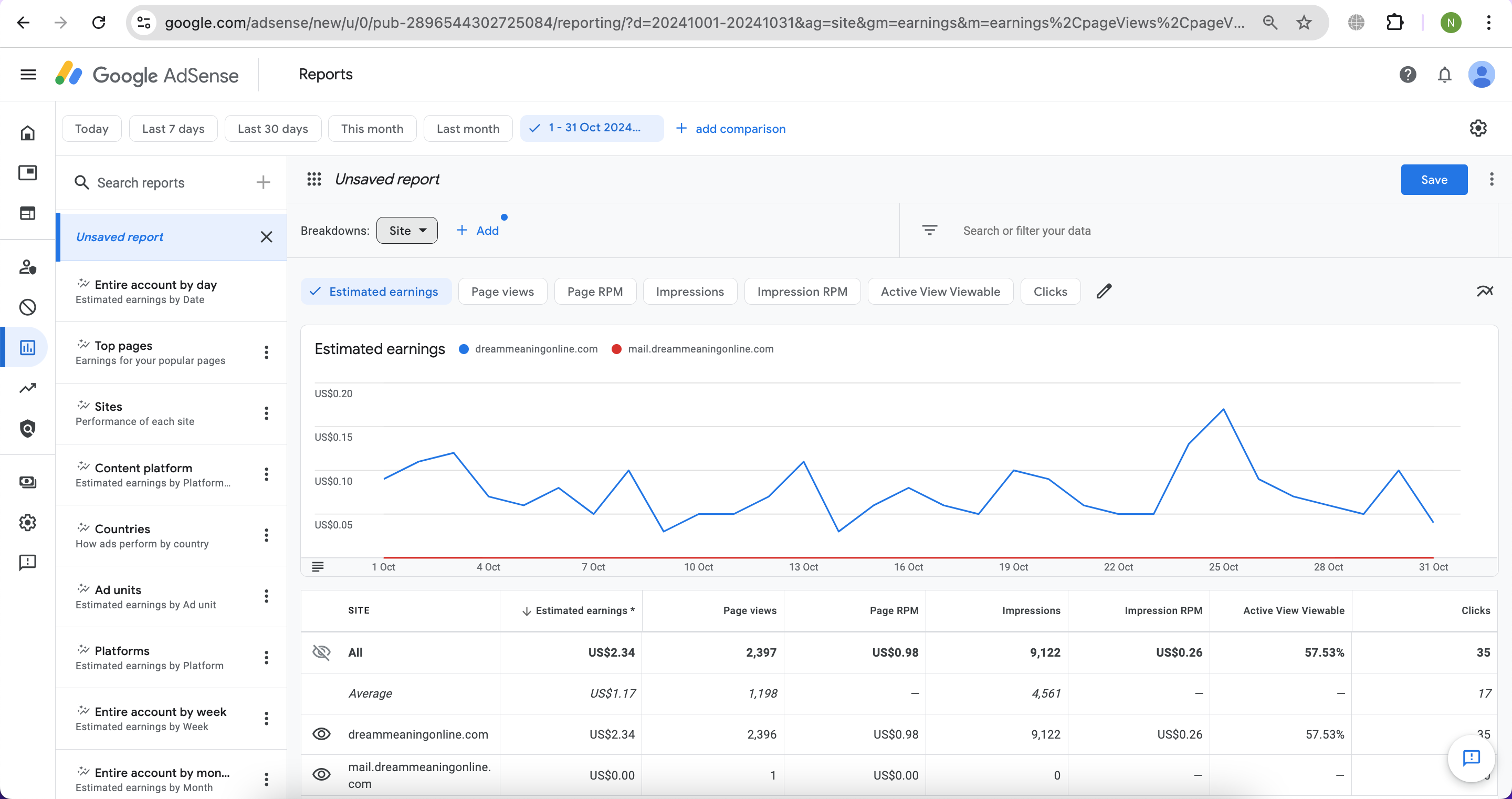Screen dimensions: 1512x799
Task: Open options for Ad units report
Action: point(267,597)
